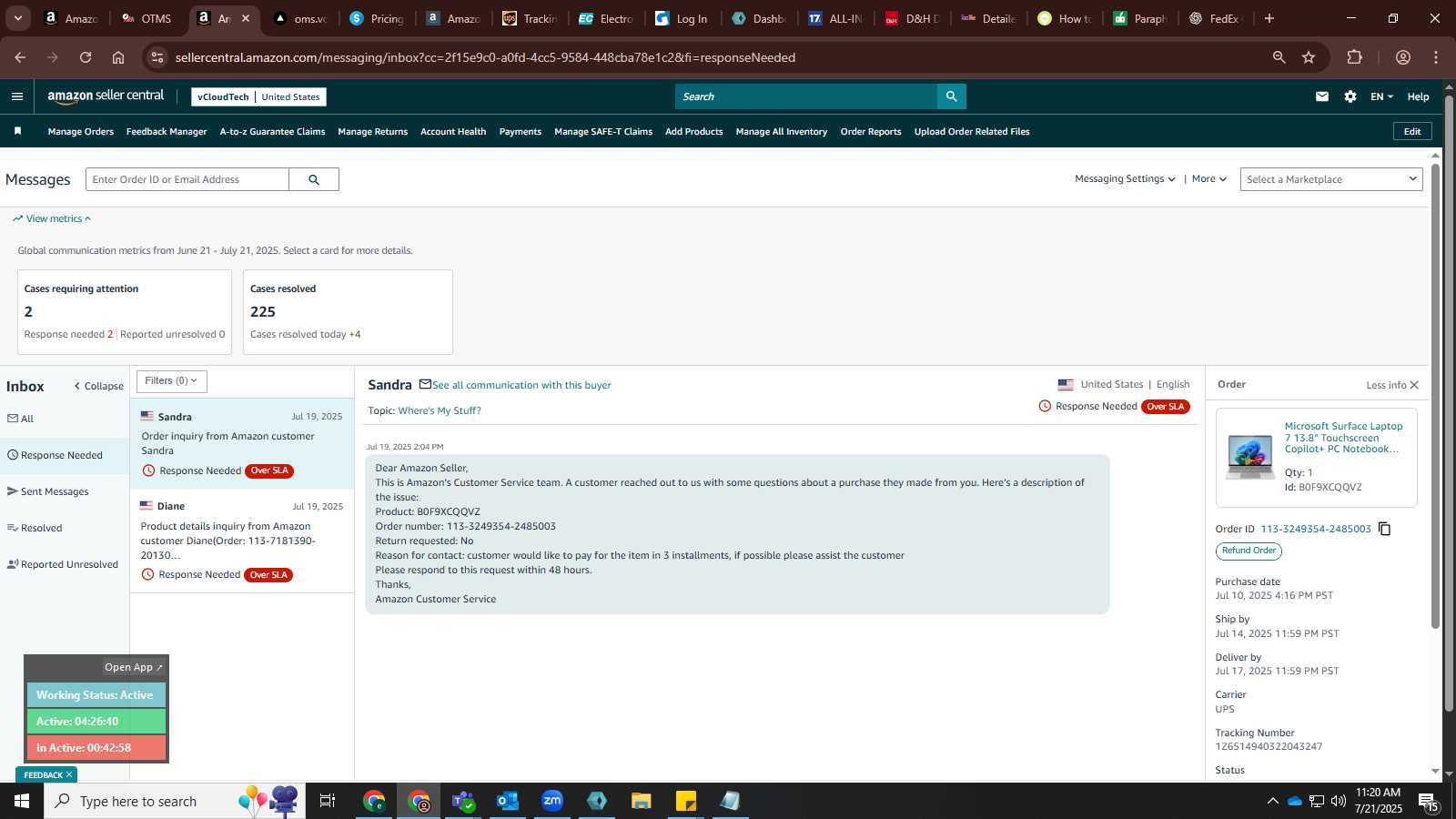Image resolution: width=1456 pixels, height=819 pixels.
Task: Open the Microsoft Surface Laptop product link
Action: click(x=1343, y=438)
